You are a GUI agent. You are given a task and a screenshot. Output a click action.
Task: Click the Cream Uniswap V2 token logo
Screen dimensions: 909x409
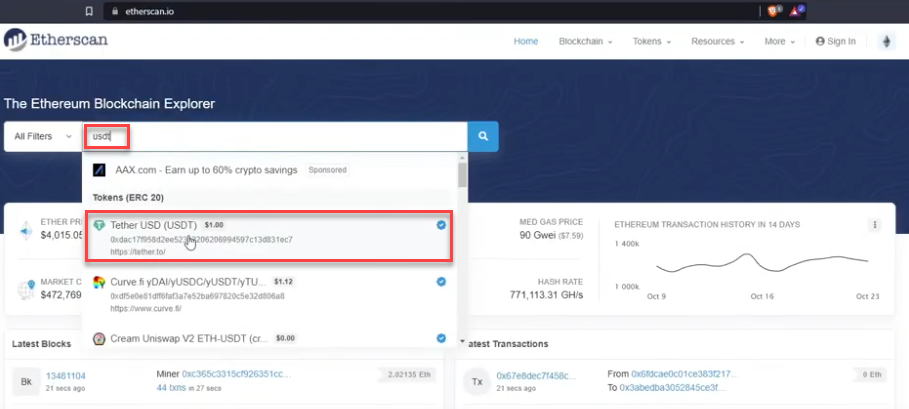pyautogui.click(x=99, y=338)
